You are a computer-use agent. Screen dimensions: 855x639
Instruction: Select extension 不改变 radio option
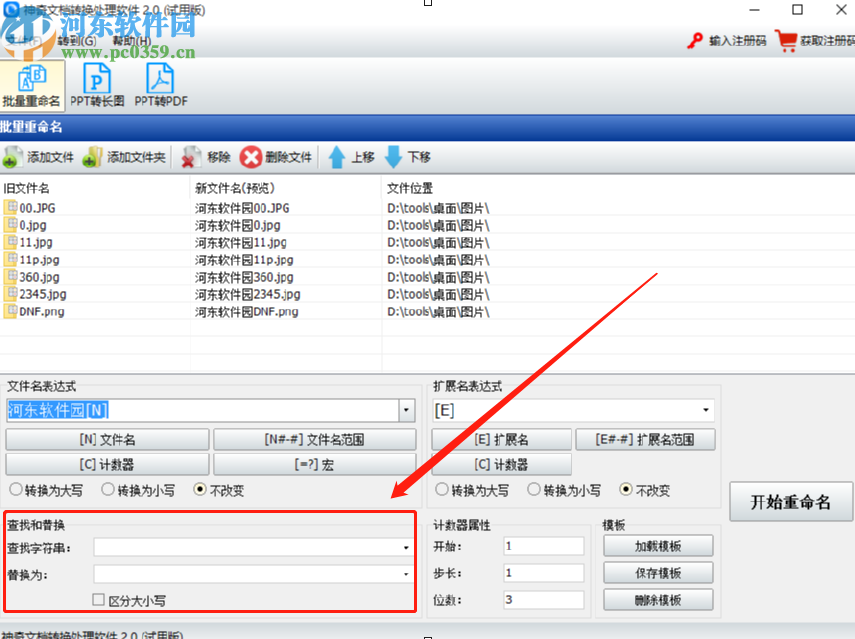click(626, 490)
